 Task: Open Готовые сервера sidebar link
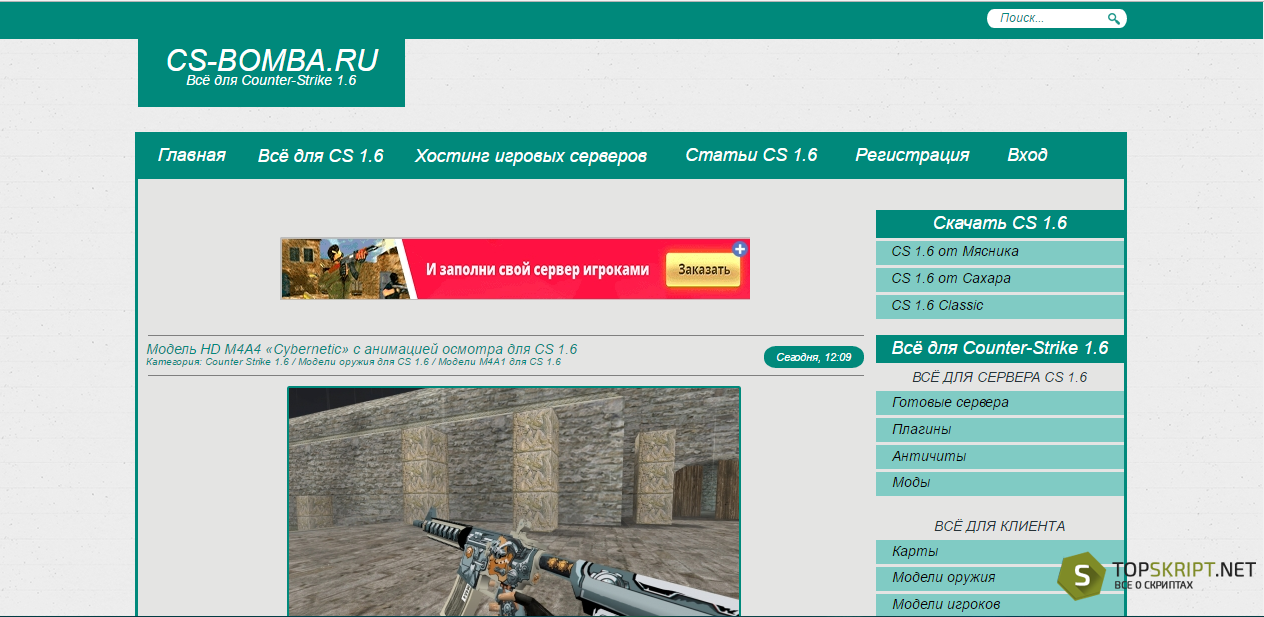click(x=1000, y=403)
